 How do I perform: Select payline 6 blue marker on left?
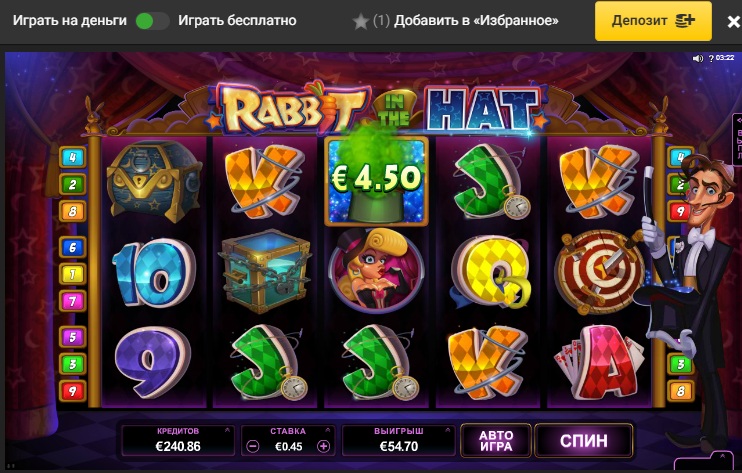72,247
